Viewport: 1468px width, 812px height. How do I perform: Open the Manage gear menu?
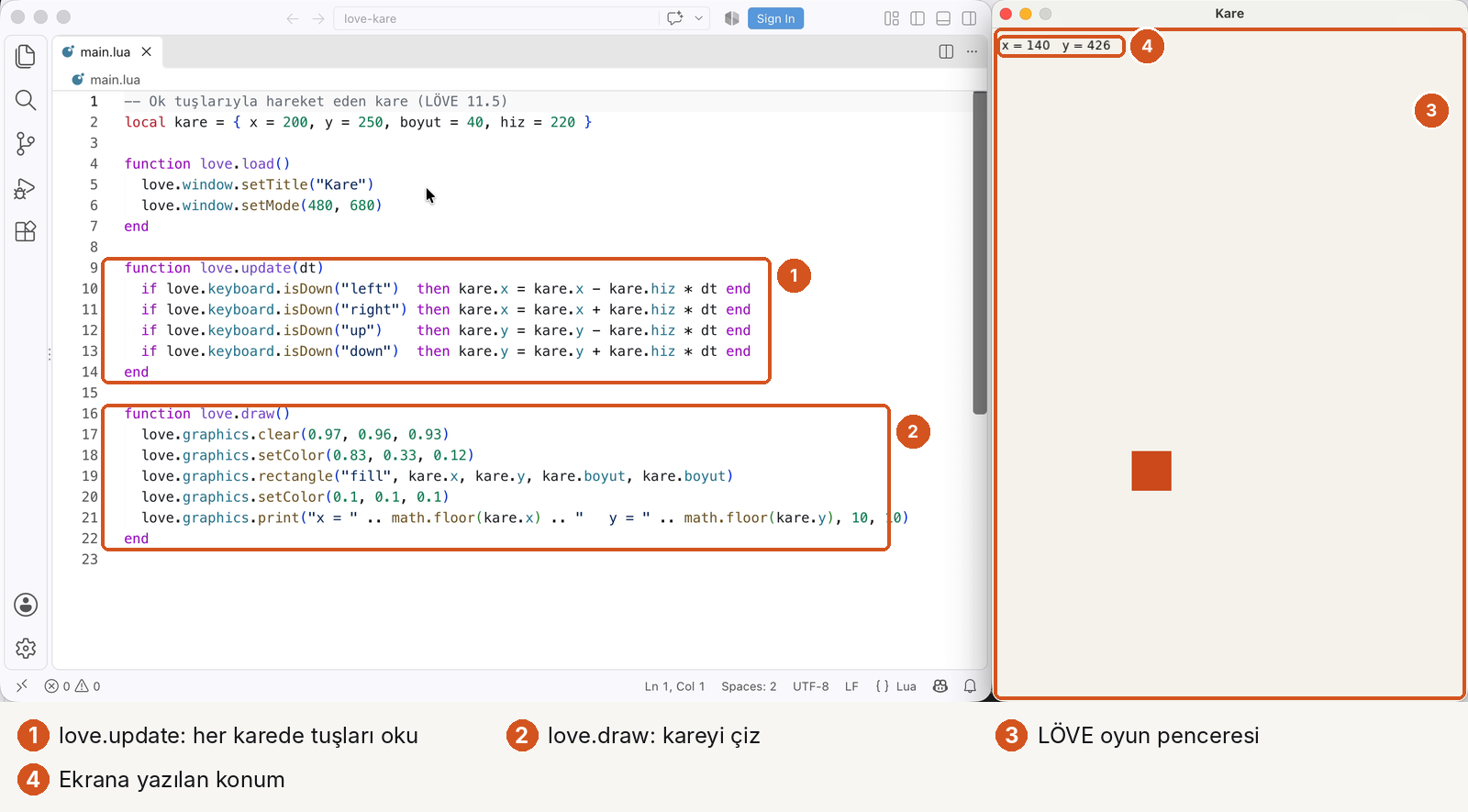(x=26, y=649)
